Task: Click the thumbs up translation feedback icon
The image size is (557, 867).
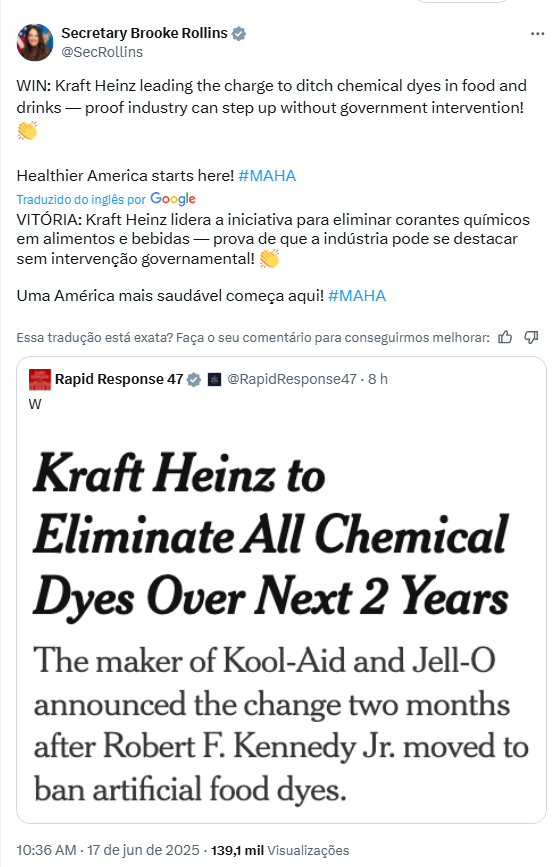Action: pos(505,337)
